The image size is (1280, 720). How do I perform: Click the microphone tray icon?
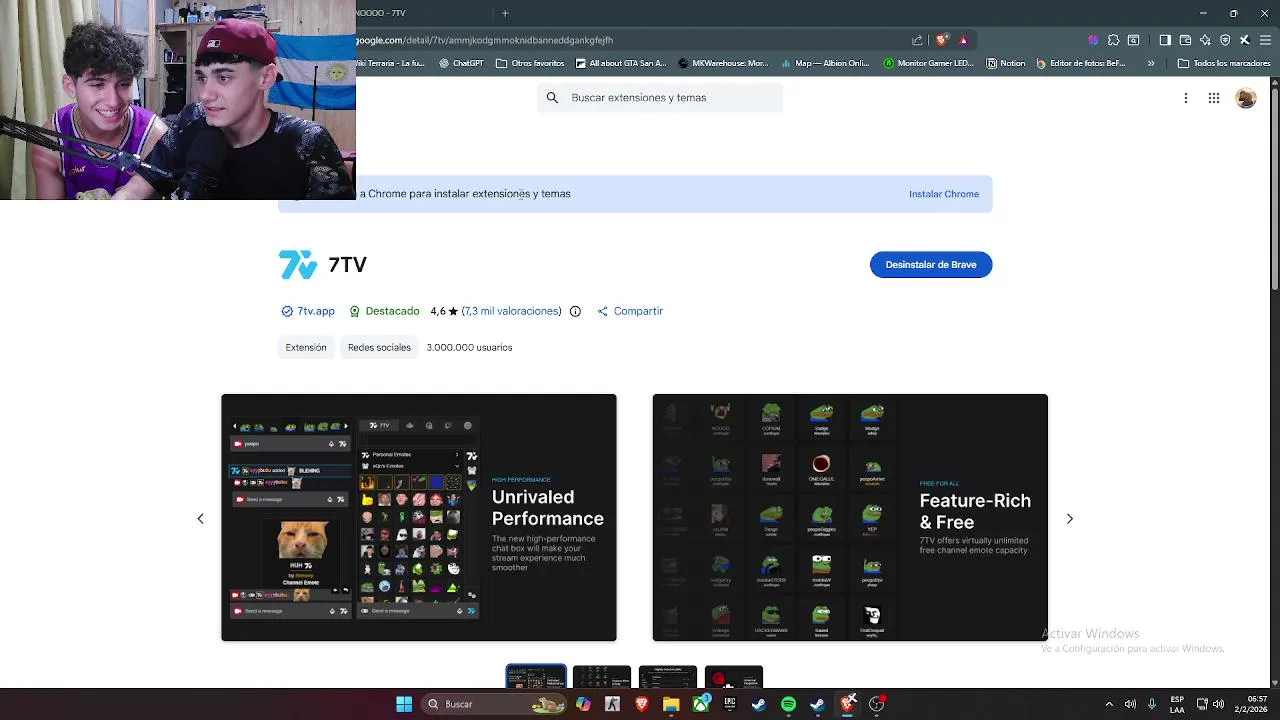pyautogui.click(x=1152, y=704)
